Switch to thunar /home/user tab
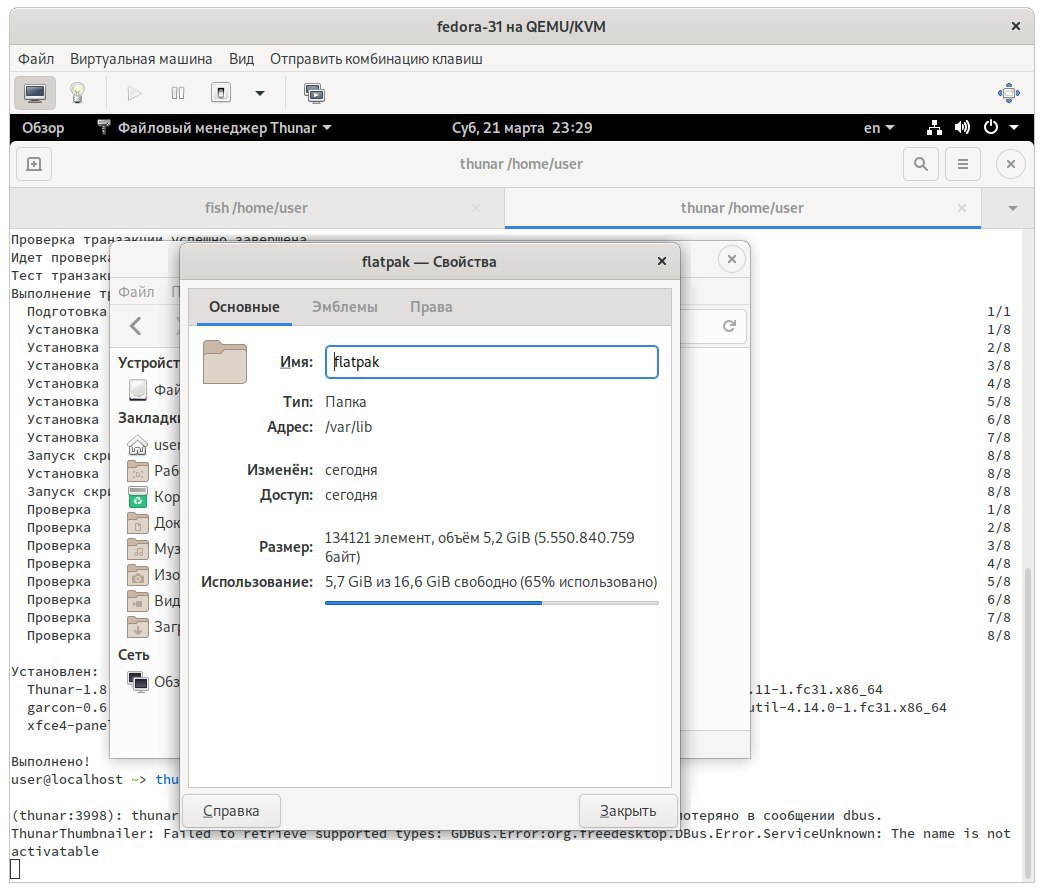 point(742,208)
